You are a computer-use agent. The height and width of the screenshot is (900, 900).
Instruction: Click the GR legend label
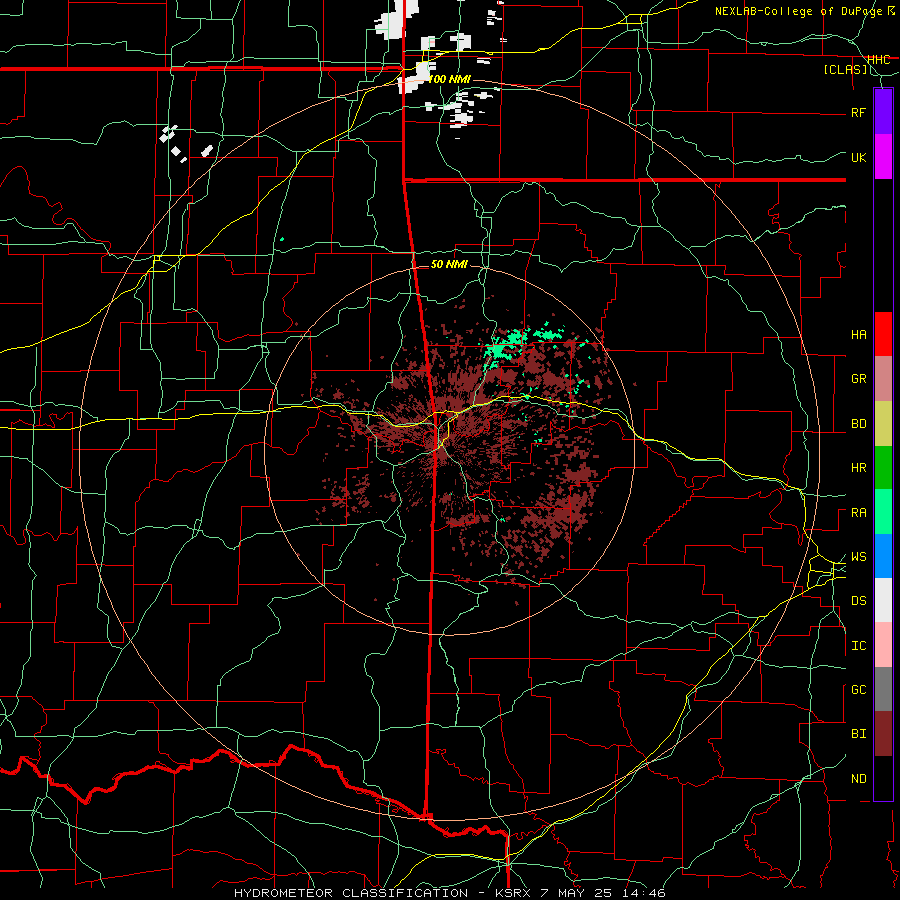pos(858,379)
